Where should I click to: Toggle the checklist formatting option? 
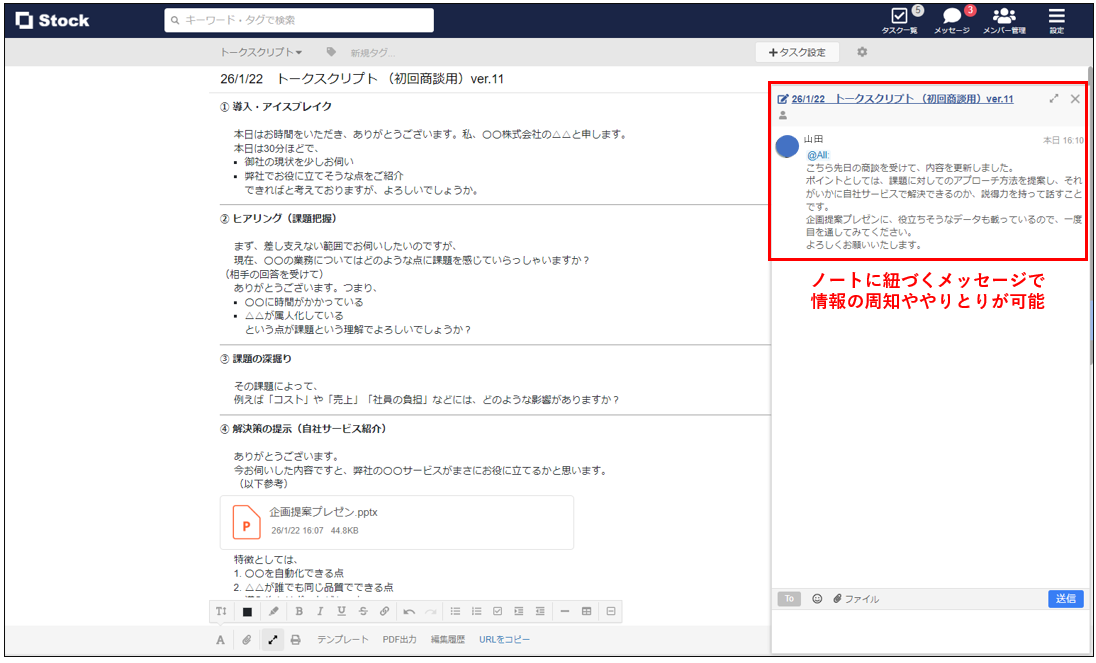pyautogui.click(x=497, y=611)
